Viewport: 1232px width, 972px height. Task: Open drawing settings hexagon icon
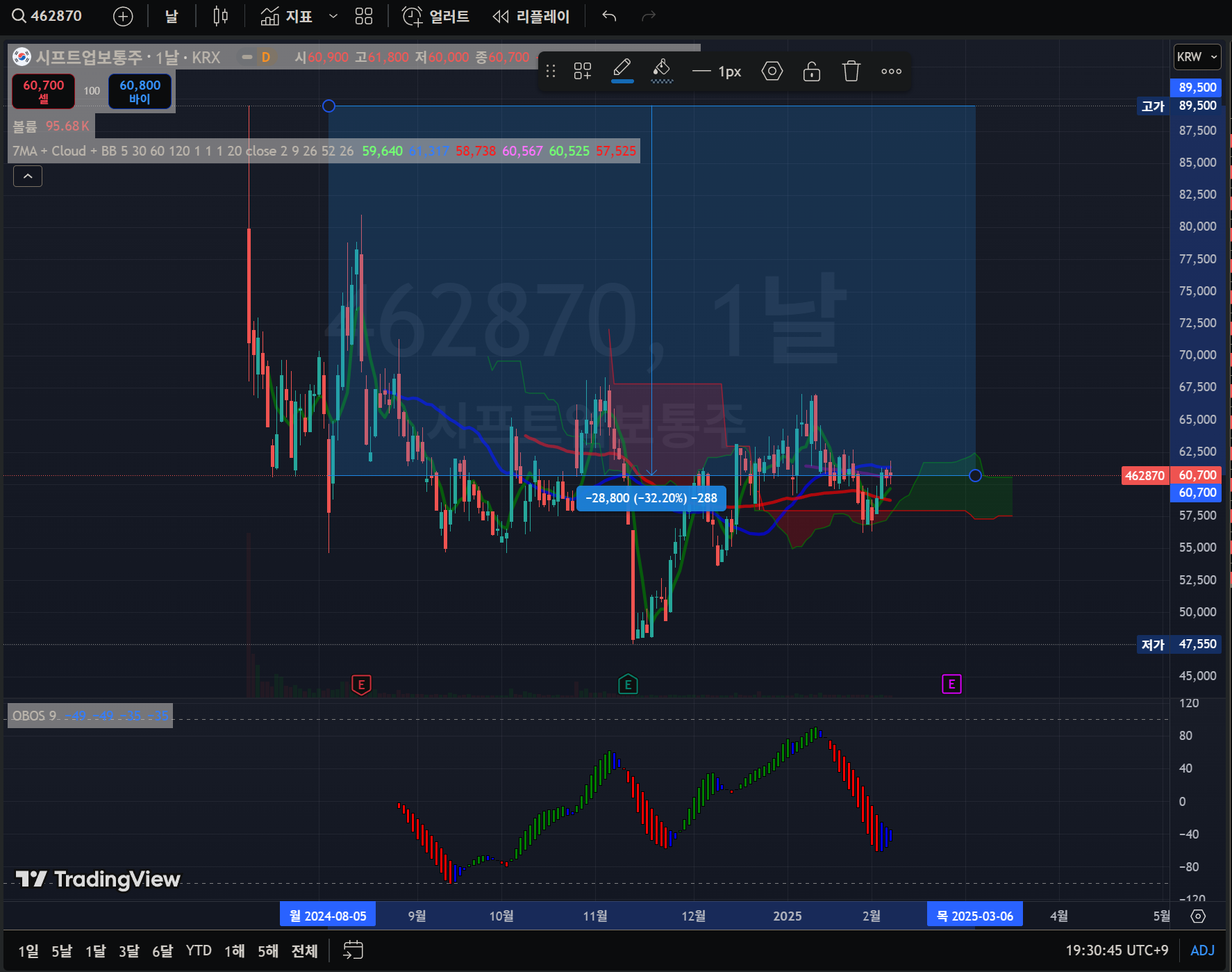[x=772, y=71]
